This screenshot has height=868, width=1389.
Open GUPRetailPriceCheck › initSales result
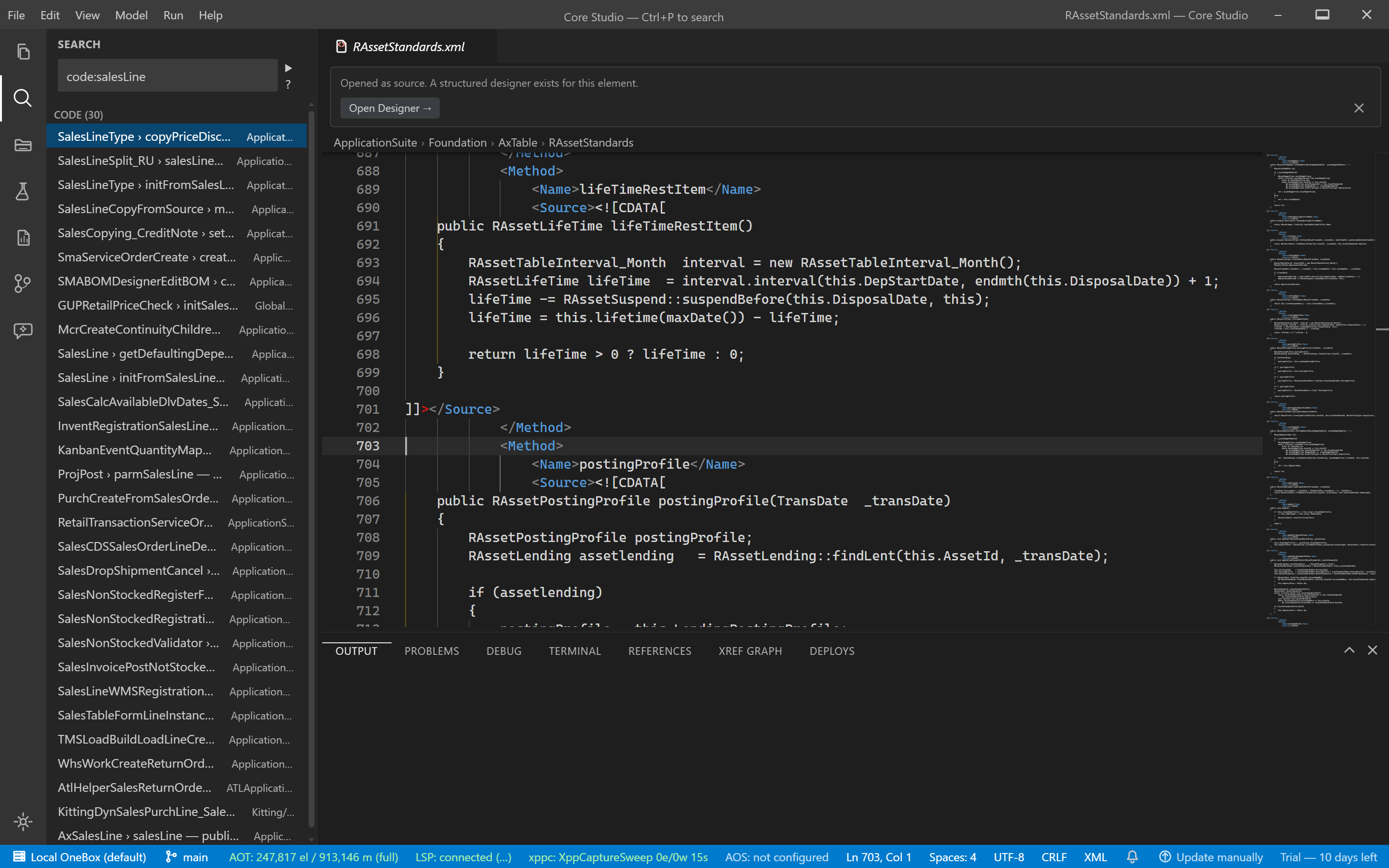click(177, 305)
